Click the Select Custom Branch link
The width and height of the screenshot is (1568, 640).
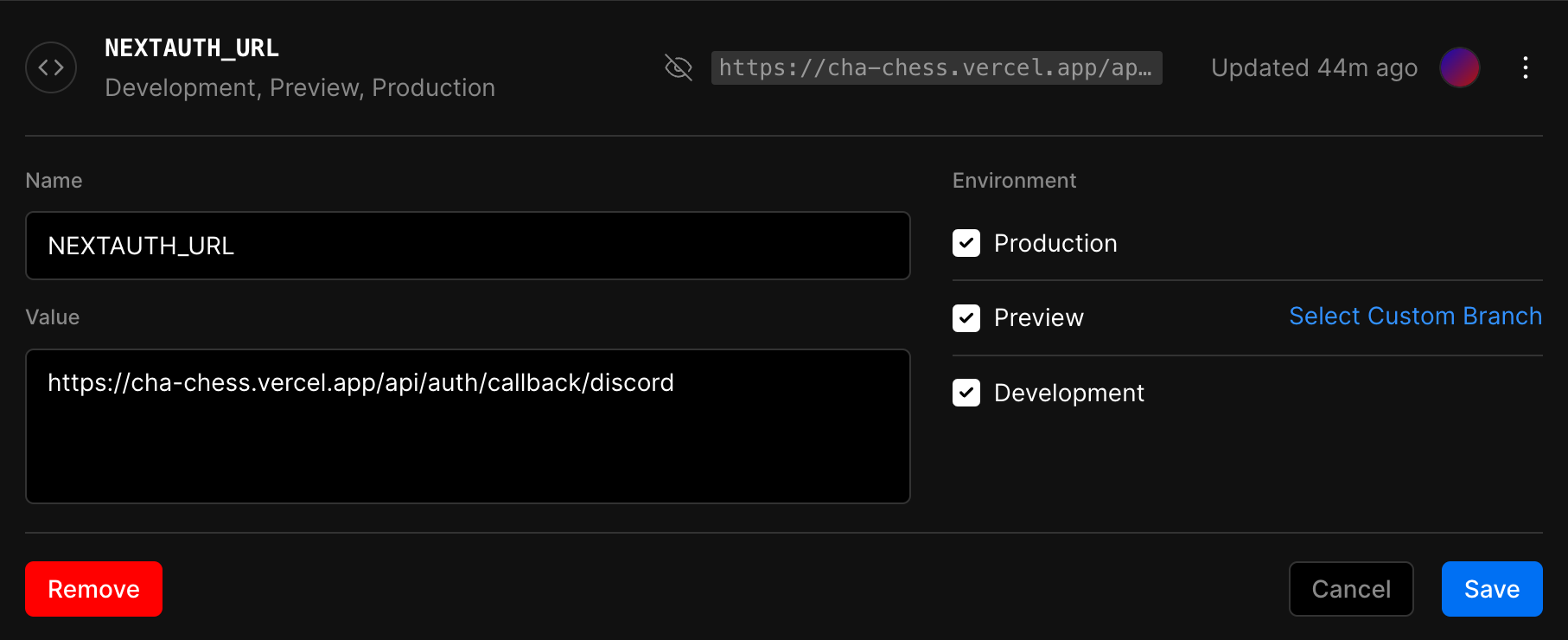pos(1415,317)
